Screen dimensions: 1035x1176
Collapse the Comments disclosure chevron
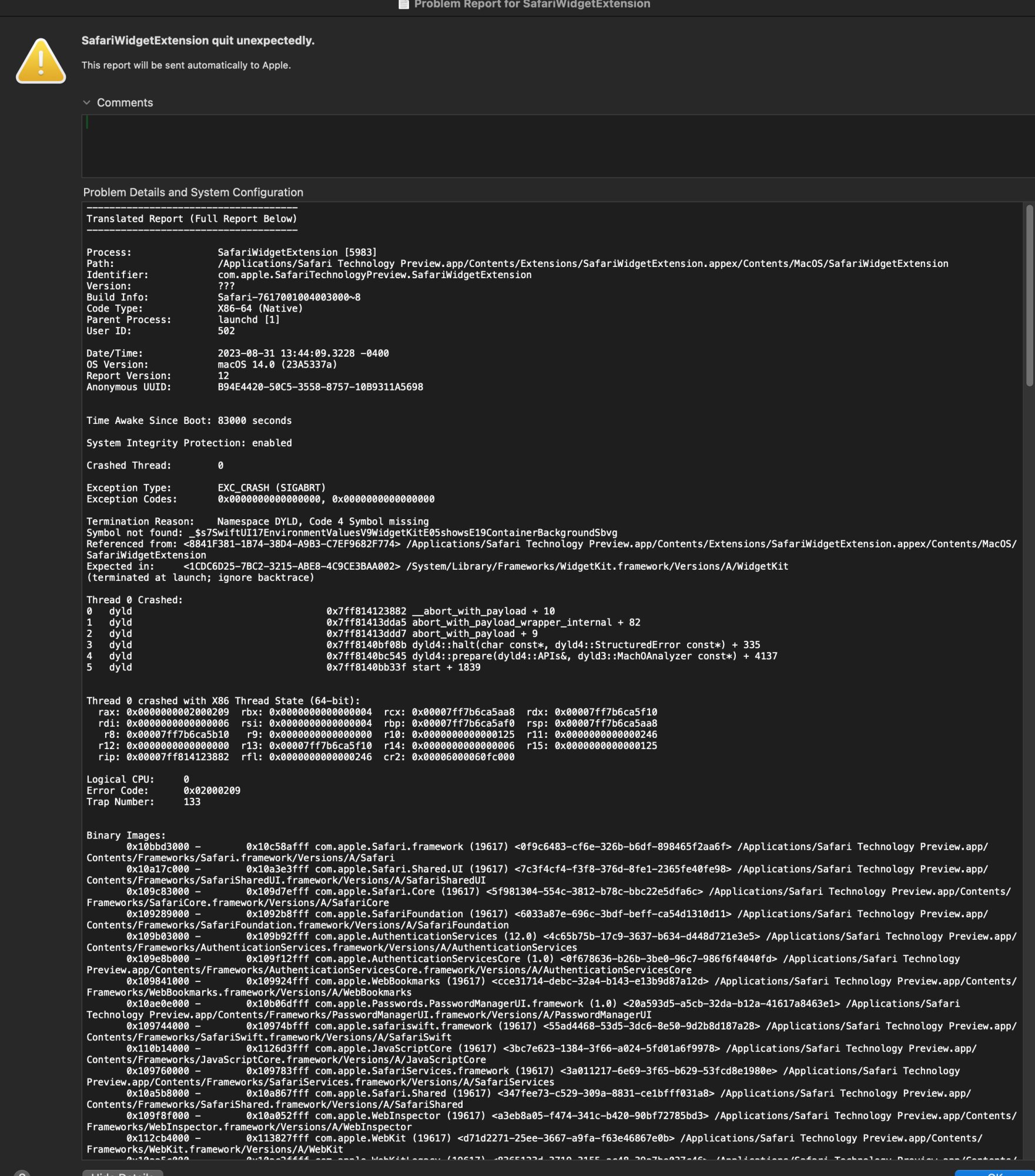coord(86,102)
